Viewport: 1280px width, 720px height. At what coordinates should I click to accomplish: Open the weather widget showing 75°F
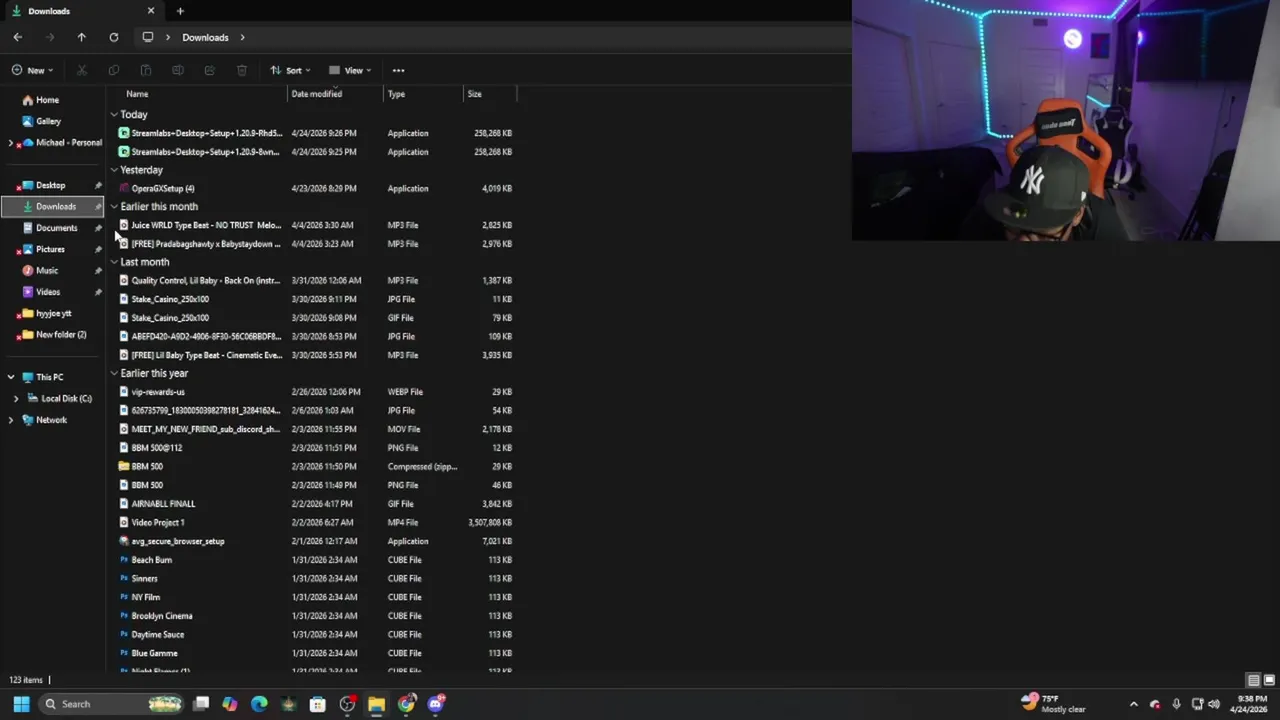pyautogui.click(x=1053, y=704)
